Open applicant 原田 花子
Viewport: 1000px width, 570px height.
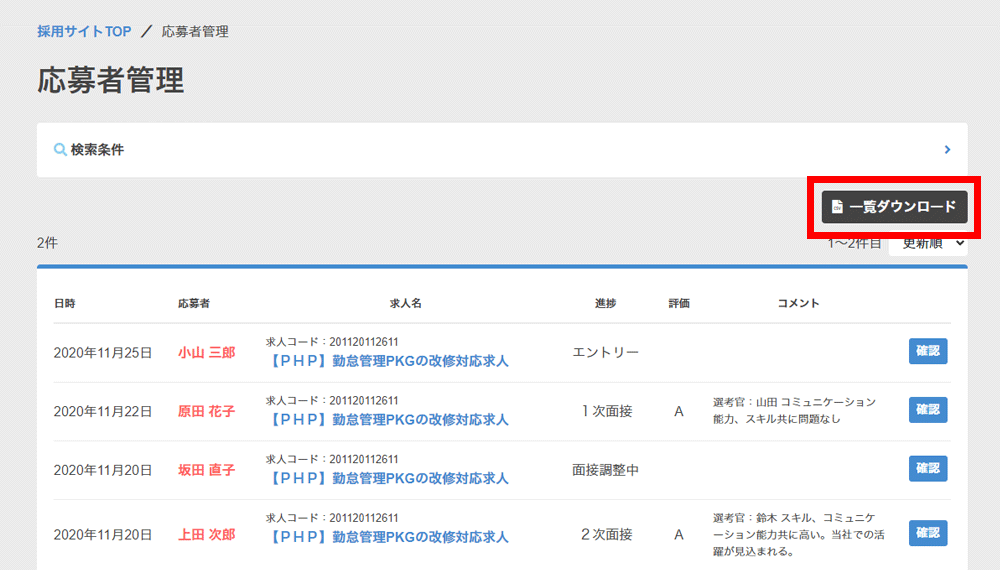206,411
